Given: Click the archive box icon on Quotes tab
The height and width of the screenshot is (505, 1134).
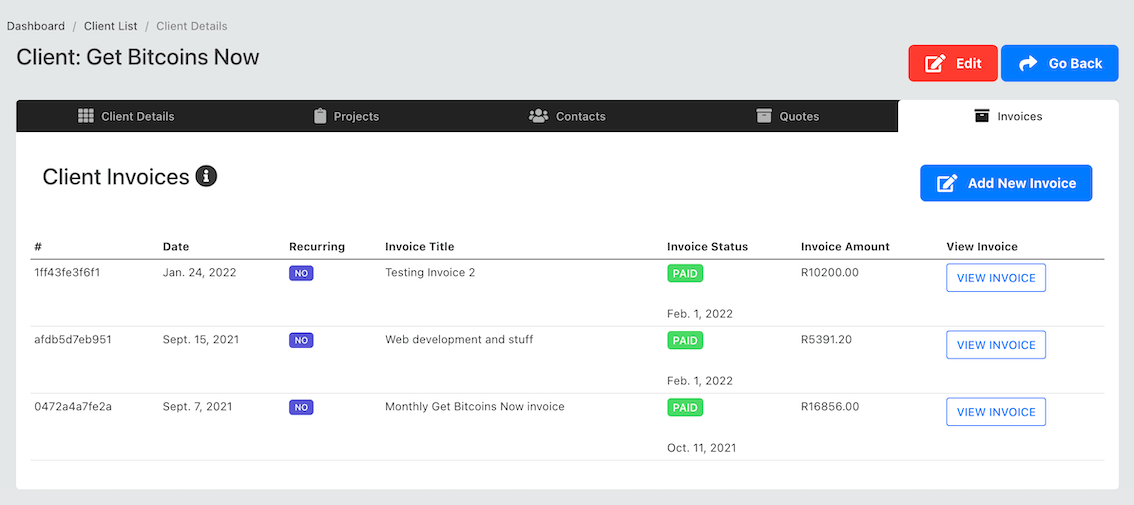Looking at the screenshot, I should [x=764, y=116].
